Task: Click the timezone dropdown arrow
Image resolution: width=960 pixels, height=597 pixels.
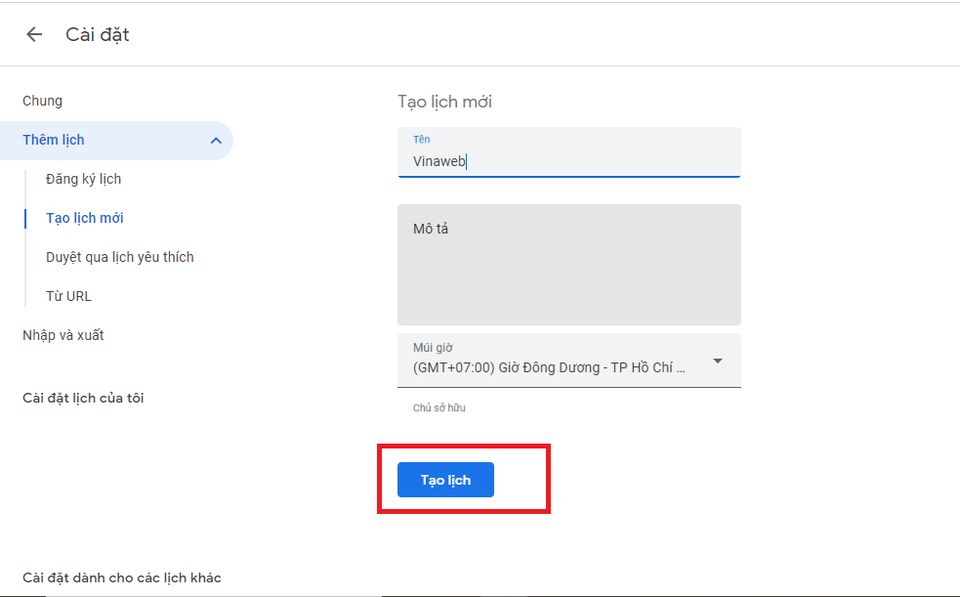Action: pos(717,361)
